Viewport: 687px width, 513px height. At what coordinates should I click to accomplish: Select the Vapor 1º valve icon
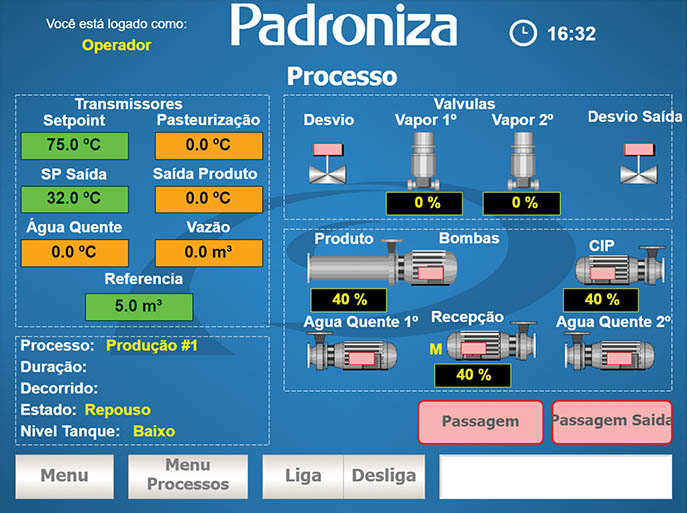(426, 160)
